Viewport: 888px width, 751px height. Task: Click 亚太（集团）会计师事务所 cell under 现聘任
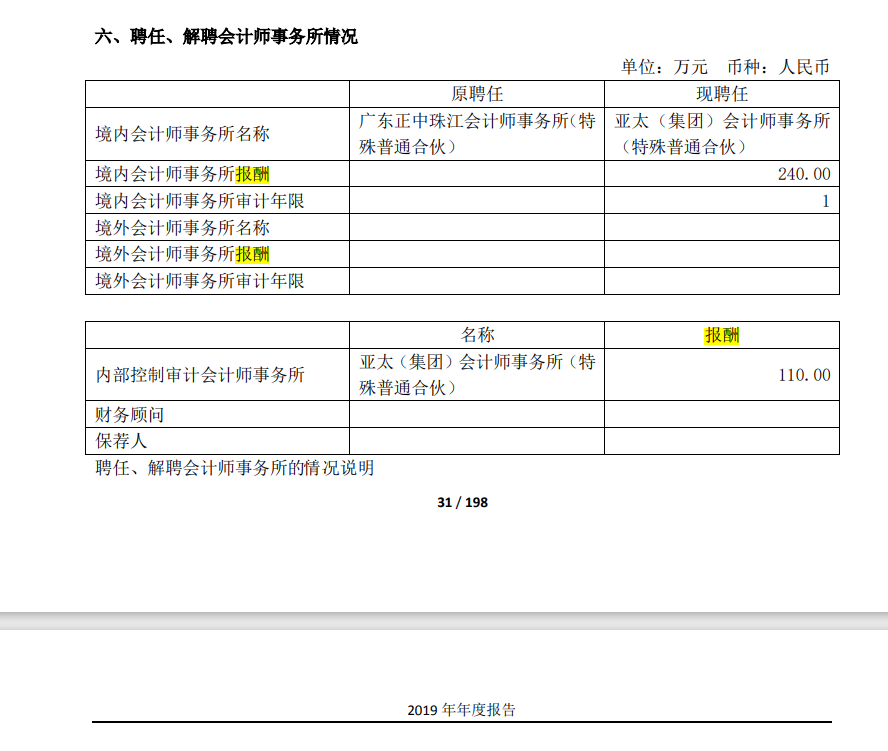[x=722, y=134]
